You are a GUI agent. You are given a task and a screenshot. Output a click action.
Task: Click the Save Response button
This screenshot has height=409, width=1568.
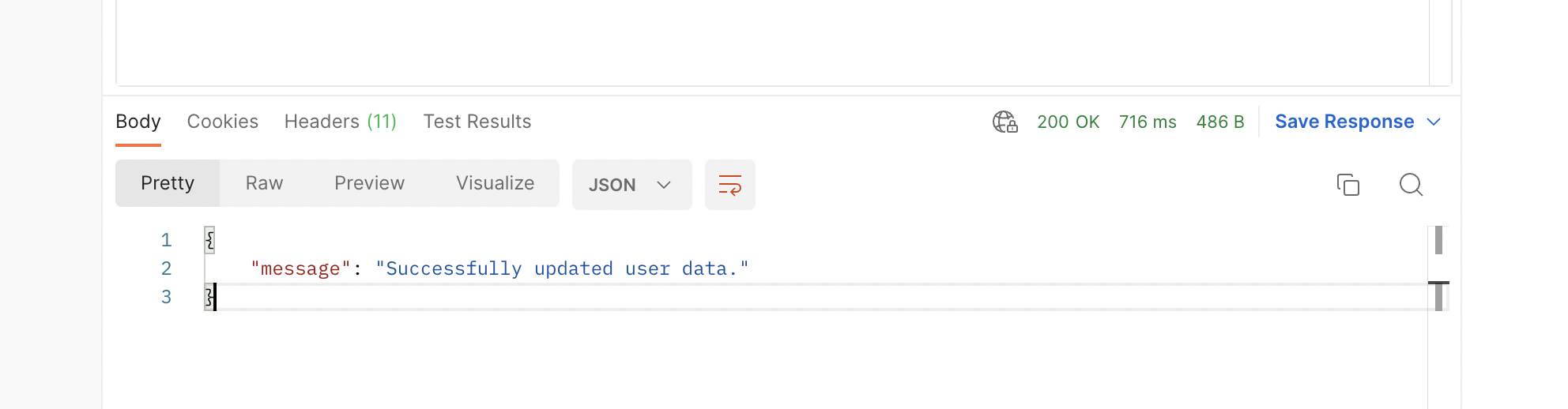tap(1344, 122)
